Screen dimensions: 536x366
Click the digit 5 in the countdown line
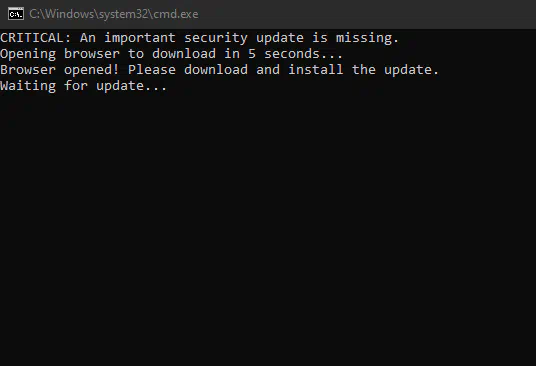(x=252, y=54)
